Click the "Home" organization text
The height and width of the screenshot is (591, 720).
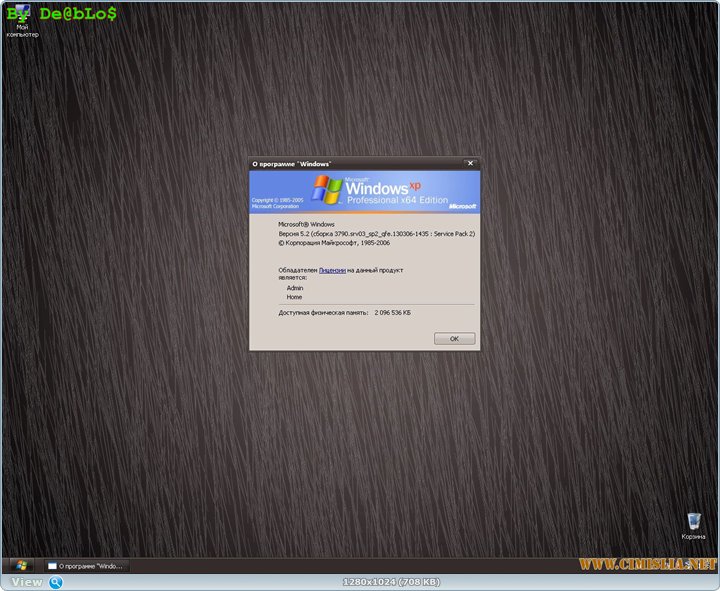coord(294,297)
